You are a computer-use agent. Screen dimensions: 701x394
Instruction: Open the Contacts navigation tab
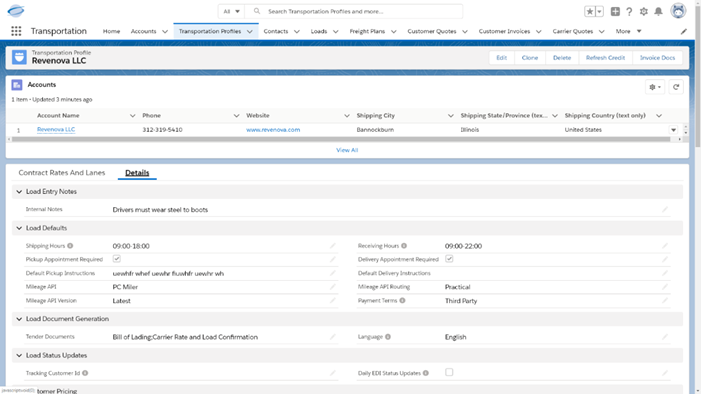276,31
